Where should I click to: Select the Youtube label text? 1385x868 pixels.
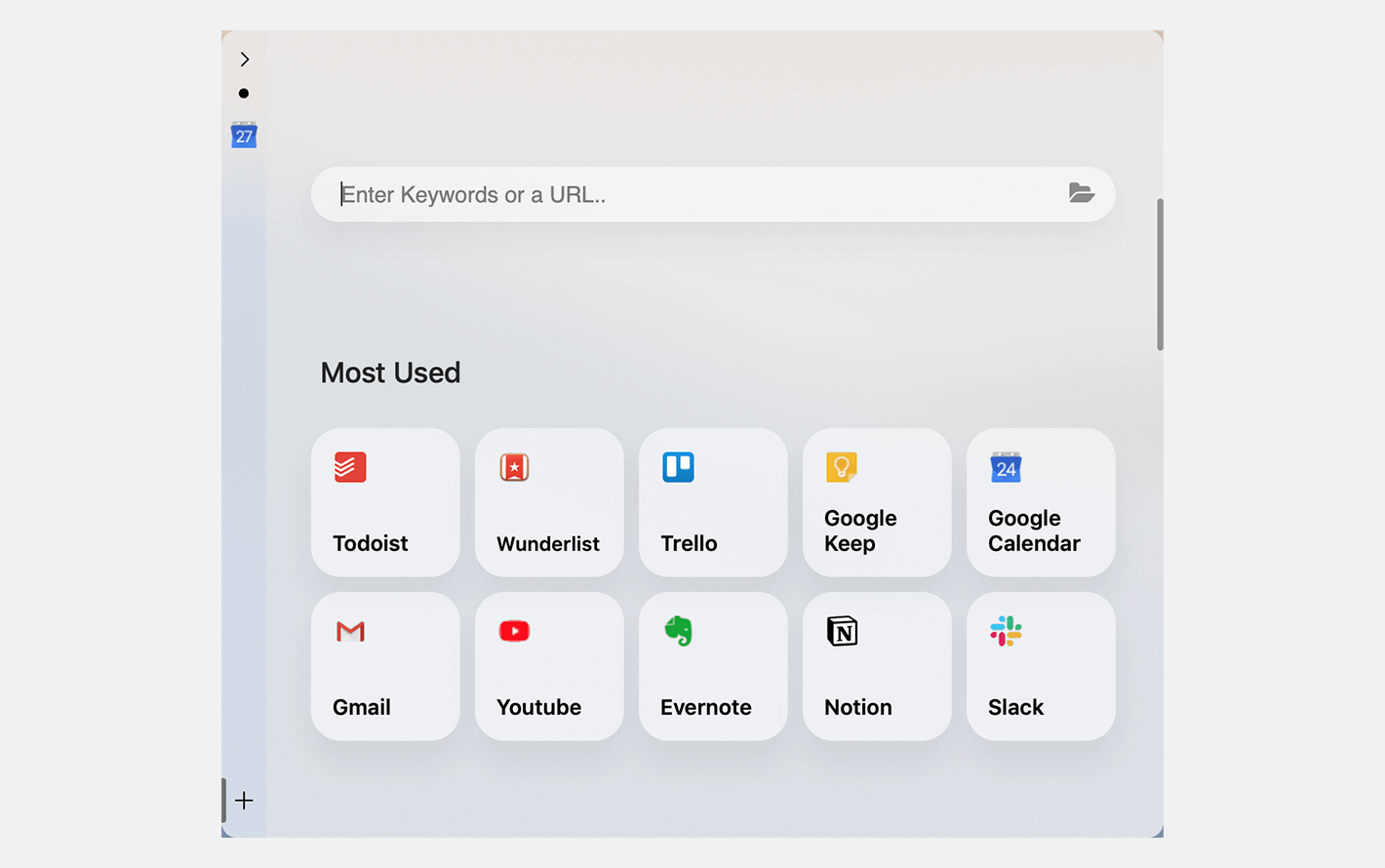(538, 707)
